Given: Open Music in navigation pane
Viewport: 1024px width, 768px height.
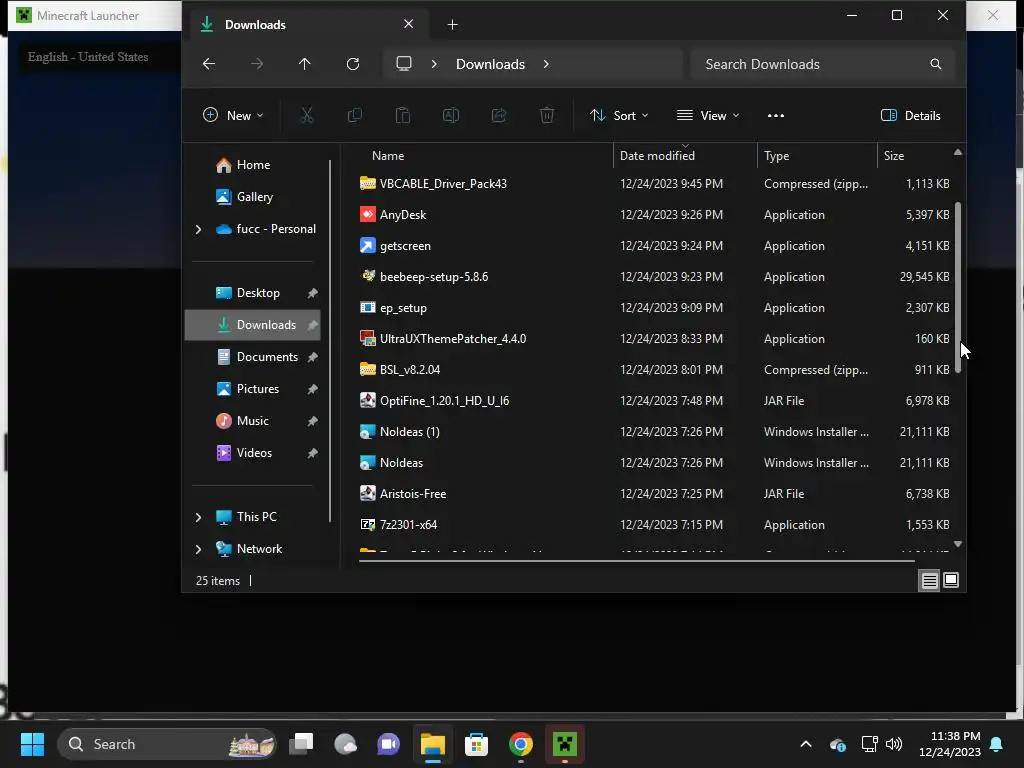Looking at the screenshot, I should click(x=252, y=421).
